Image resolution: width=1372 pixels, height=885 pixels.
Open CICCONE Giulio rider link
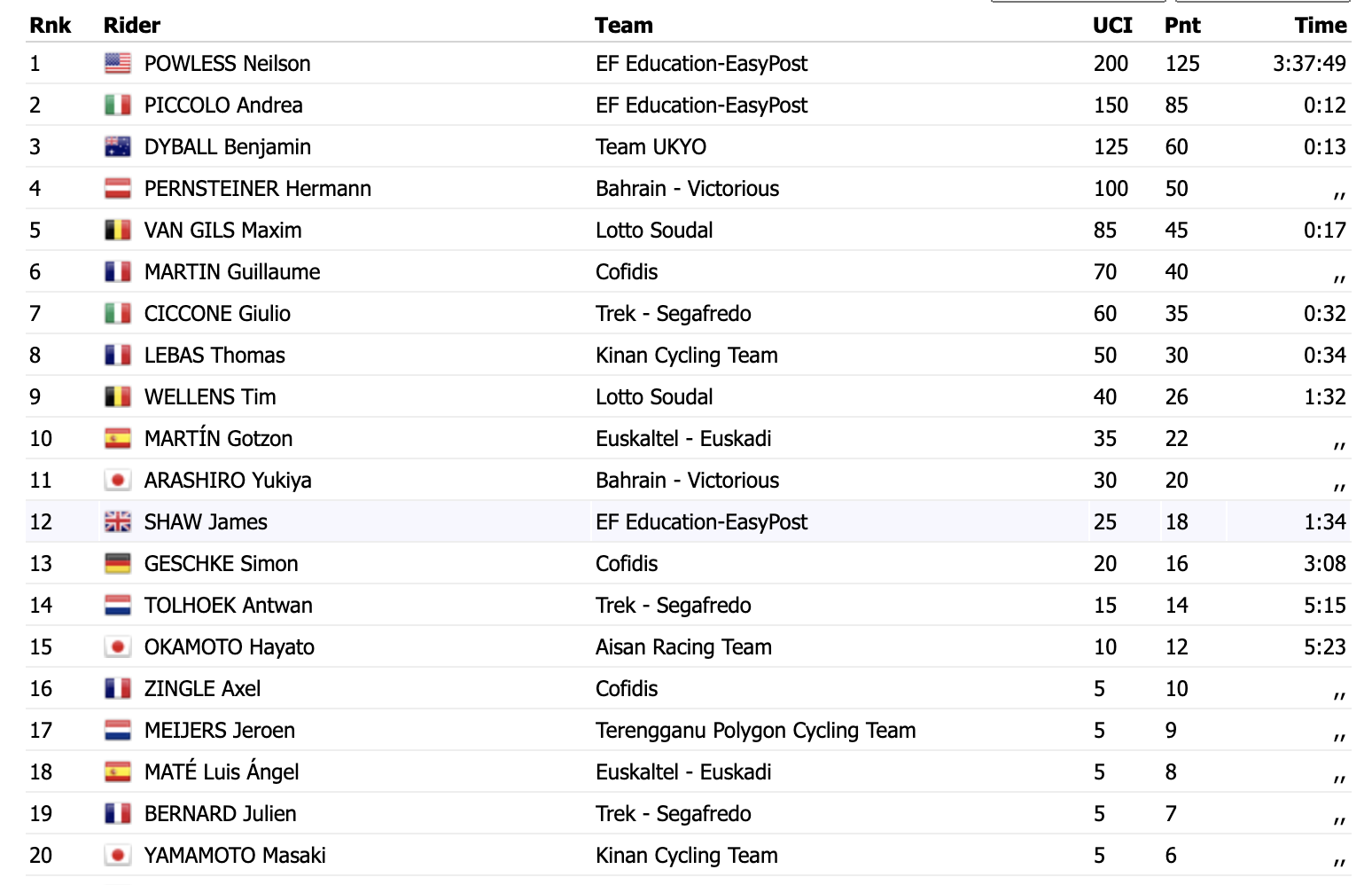(217, 314)
